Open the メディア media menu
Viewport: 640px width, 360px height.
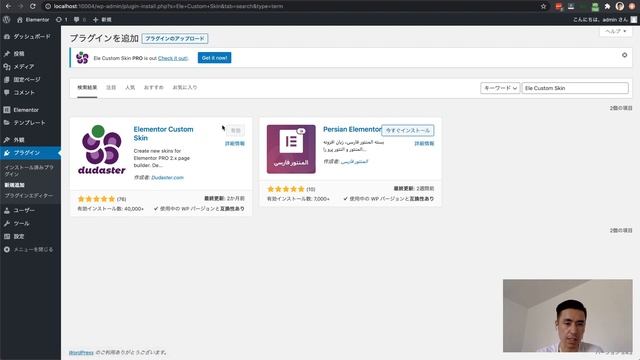click(19, 67)
